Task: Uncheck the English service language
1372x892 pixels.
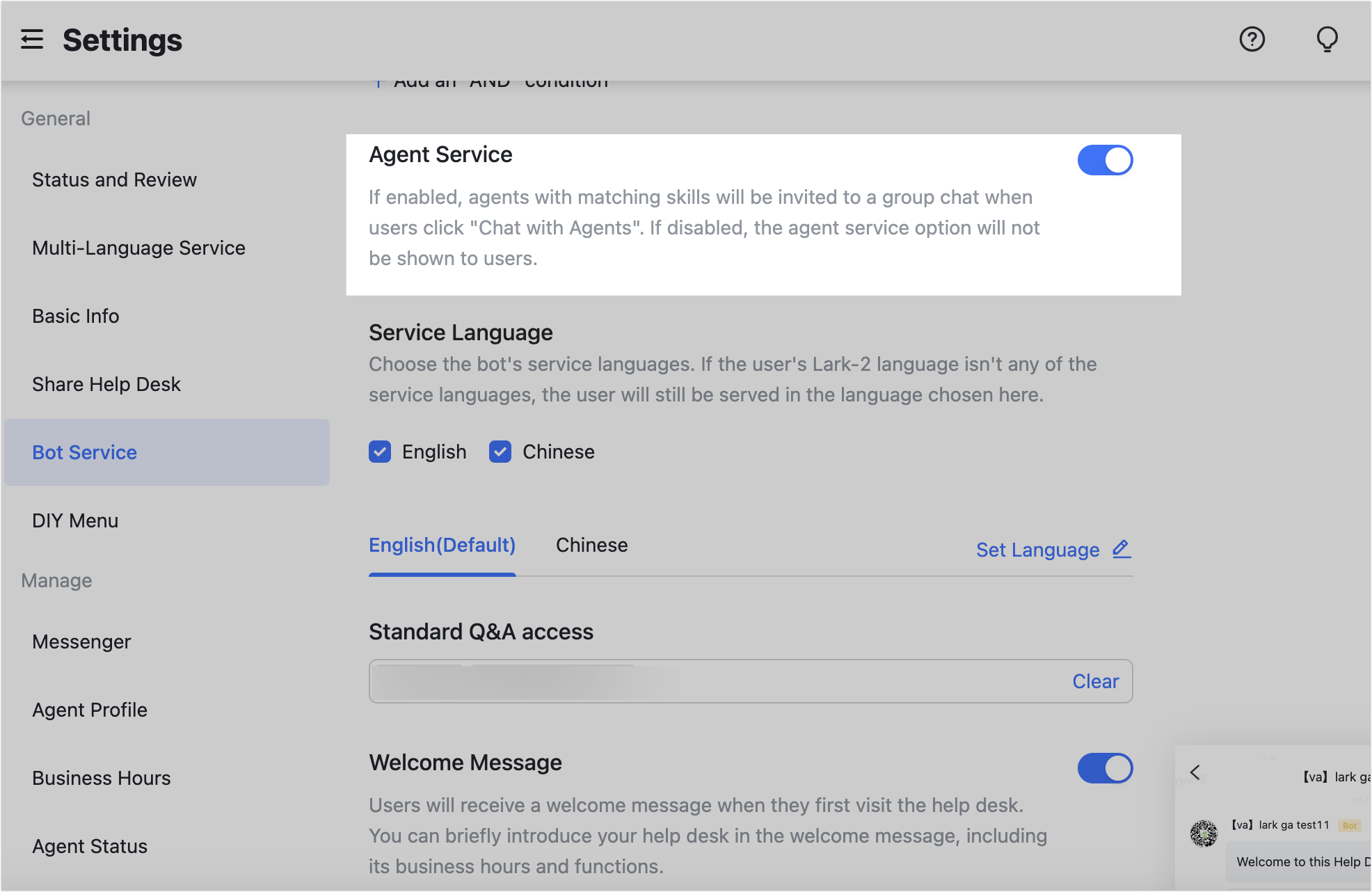Action: 380,452
